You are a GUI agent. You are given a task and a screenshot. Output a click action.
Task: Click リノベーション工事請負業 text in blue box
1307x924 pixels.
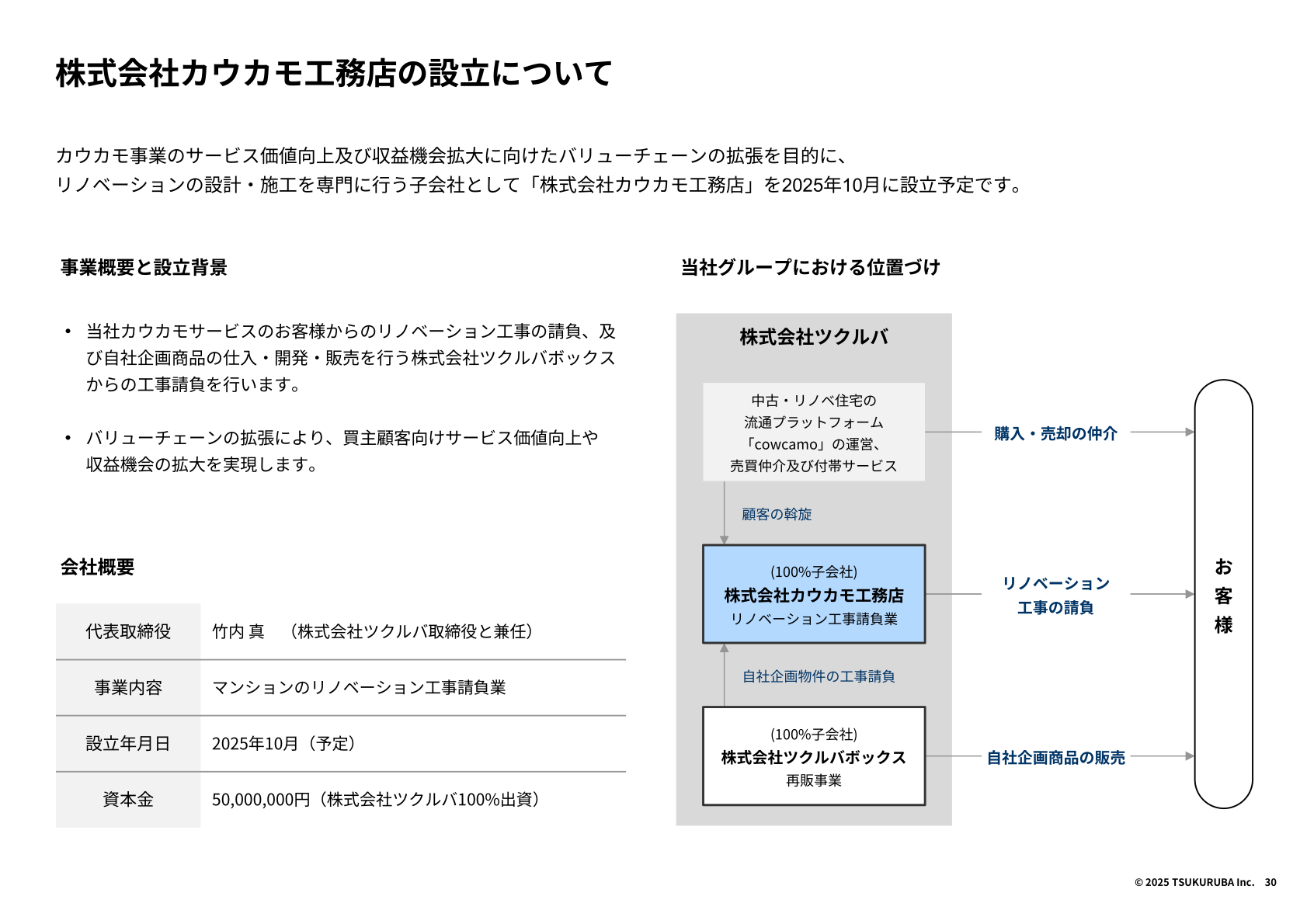pos(814,620)
